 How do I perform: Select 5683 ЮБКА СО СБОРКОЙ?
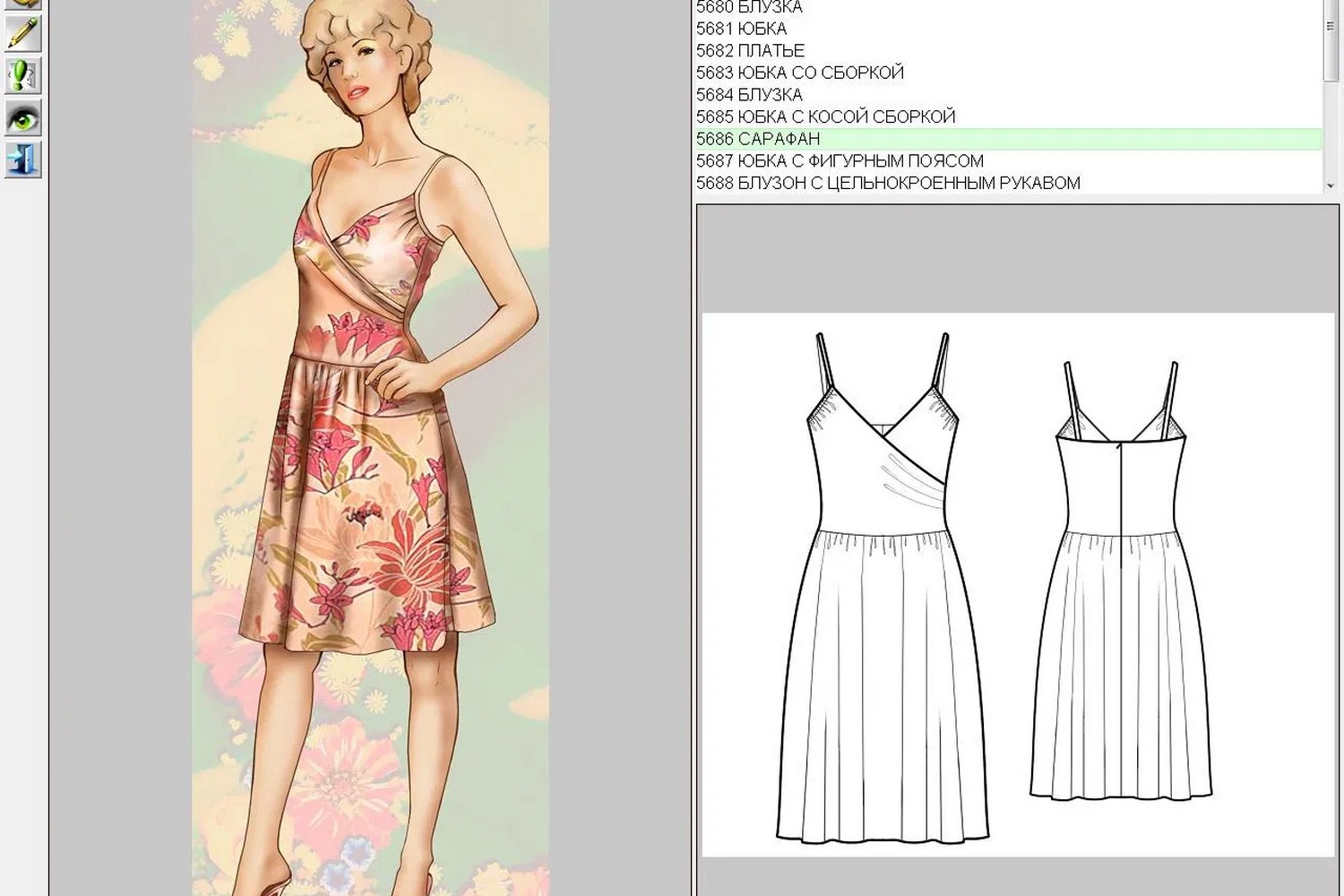point(800,73)
